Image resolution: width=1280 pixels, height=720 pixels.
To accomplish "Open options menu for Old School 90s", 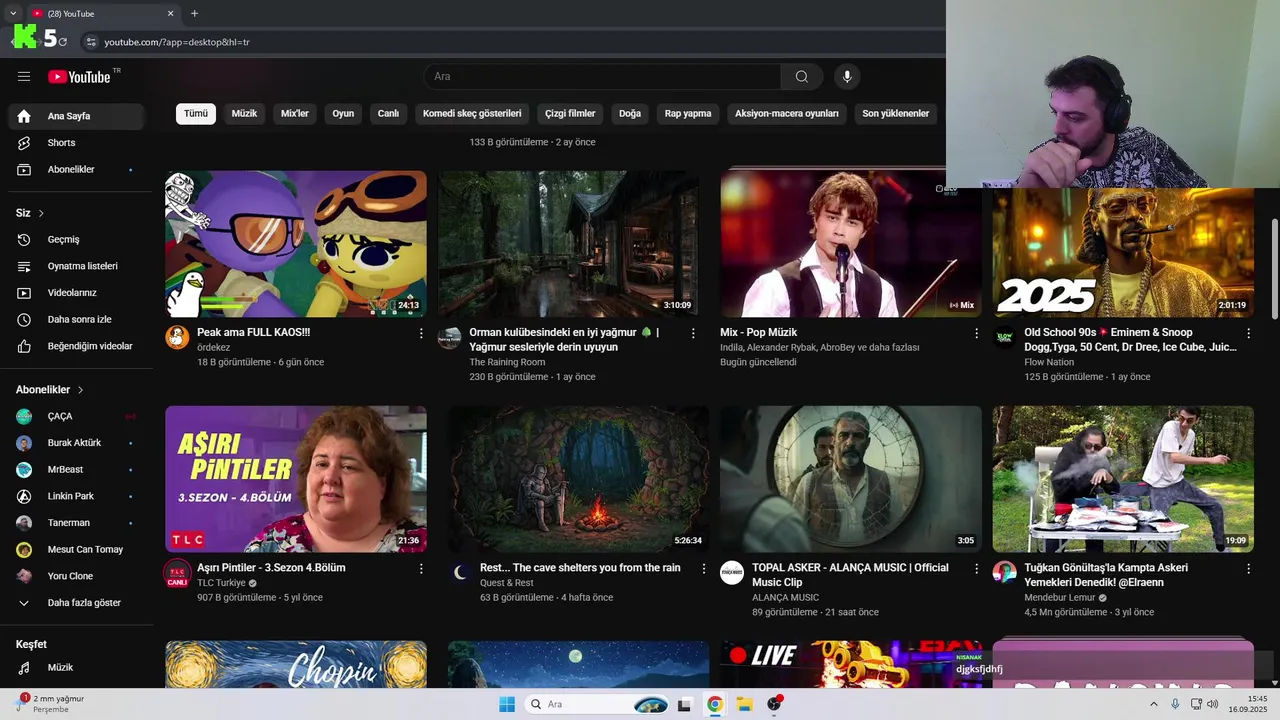I will [1248, 333].
